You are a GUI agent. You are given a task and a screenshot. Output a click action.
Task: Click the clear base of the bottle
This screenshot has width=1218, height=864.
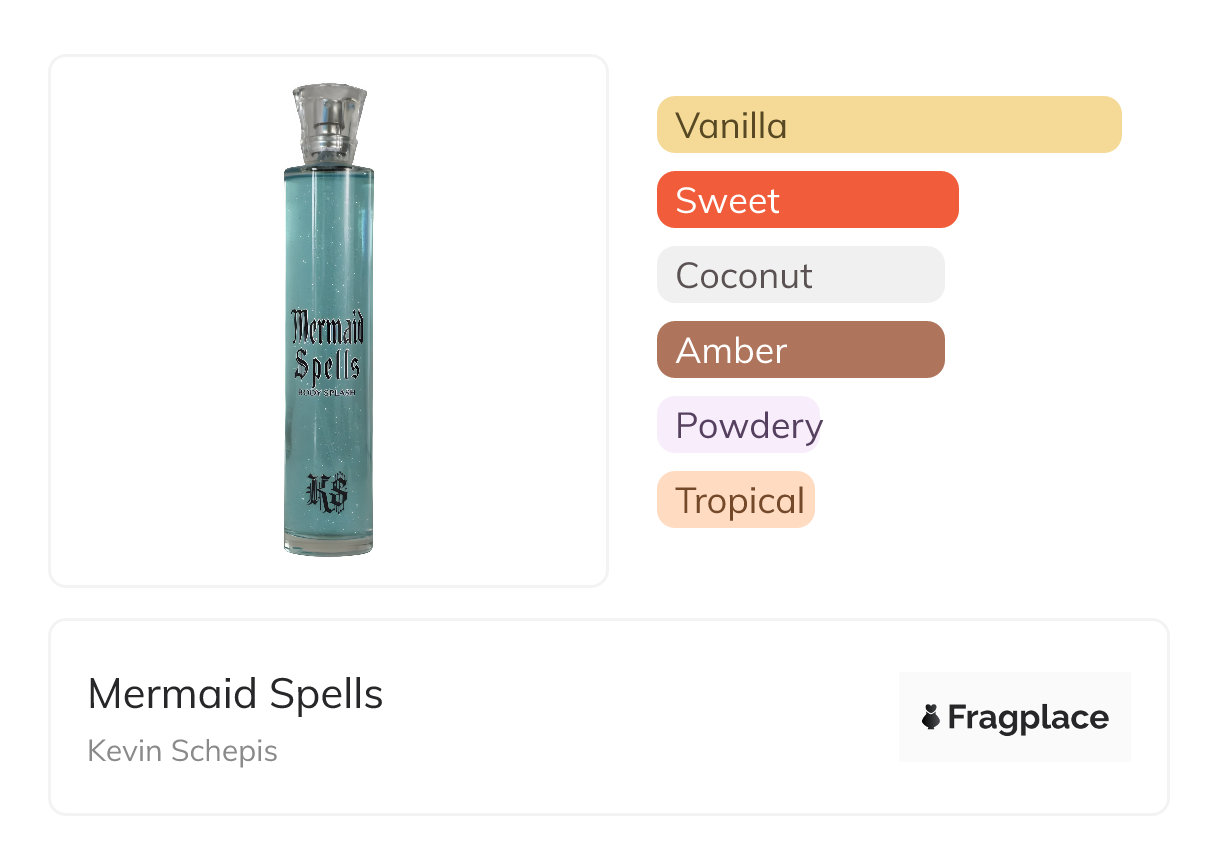328,545
